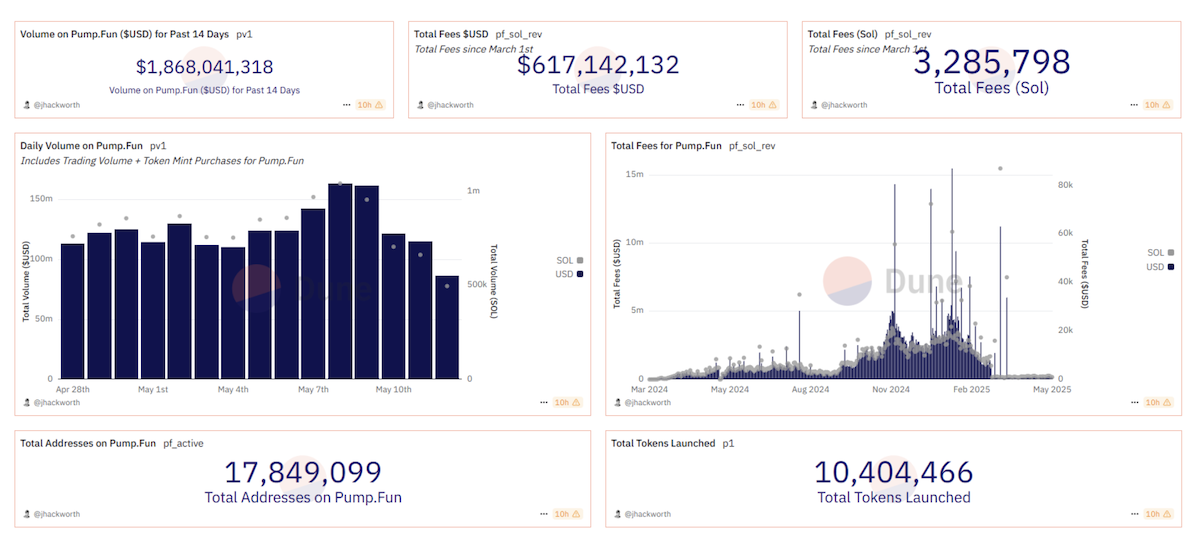Open @jhackworth profile from Total Fees for Pump.Fun chart
The width and height of the screenshot is (1200, 551).
647,402
